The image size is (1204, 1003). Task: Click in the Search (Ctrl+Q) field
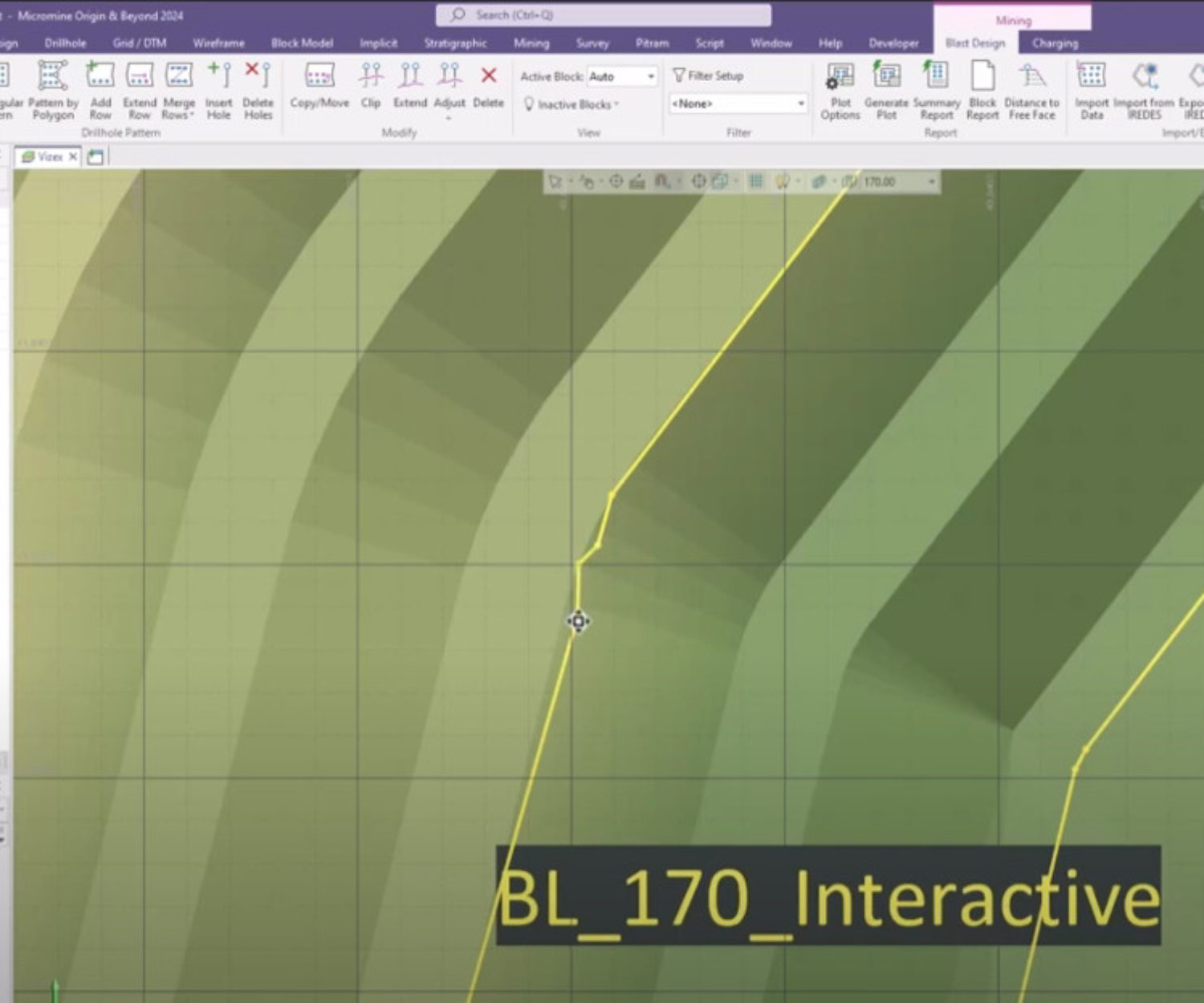tap(604, 15)
